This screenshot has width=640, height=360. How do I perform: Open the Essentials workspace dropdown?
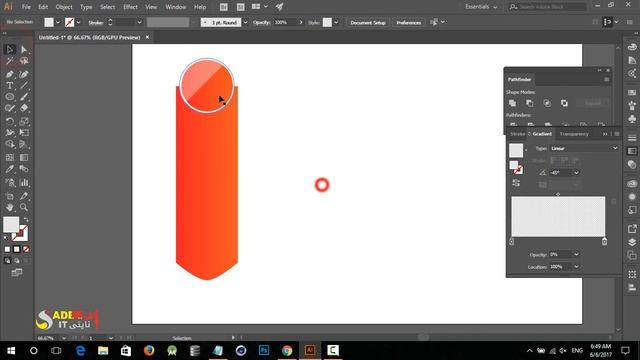[x=481, y=7]
